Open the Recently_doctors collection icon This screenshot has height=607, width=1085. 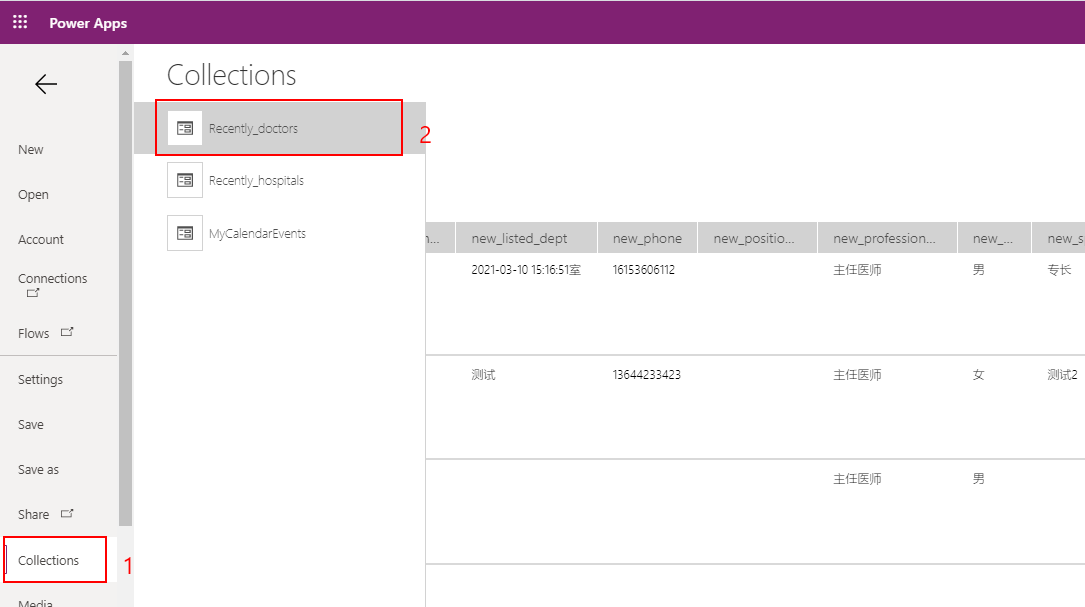pos(184,128)
